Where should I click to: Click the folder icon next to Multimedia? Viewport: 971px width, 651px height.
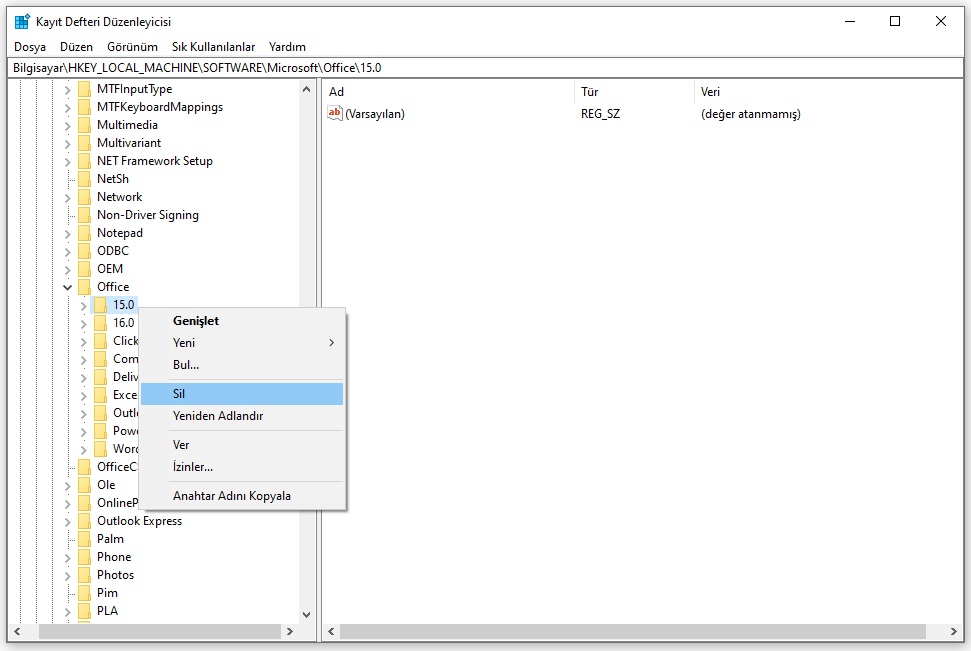85,125
